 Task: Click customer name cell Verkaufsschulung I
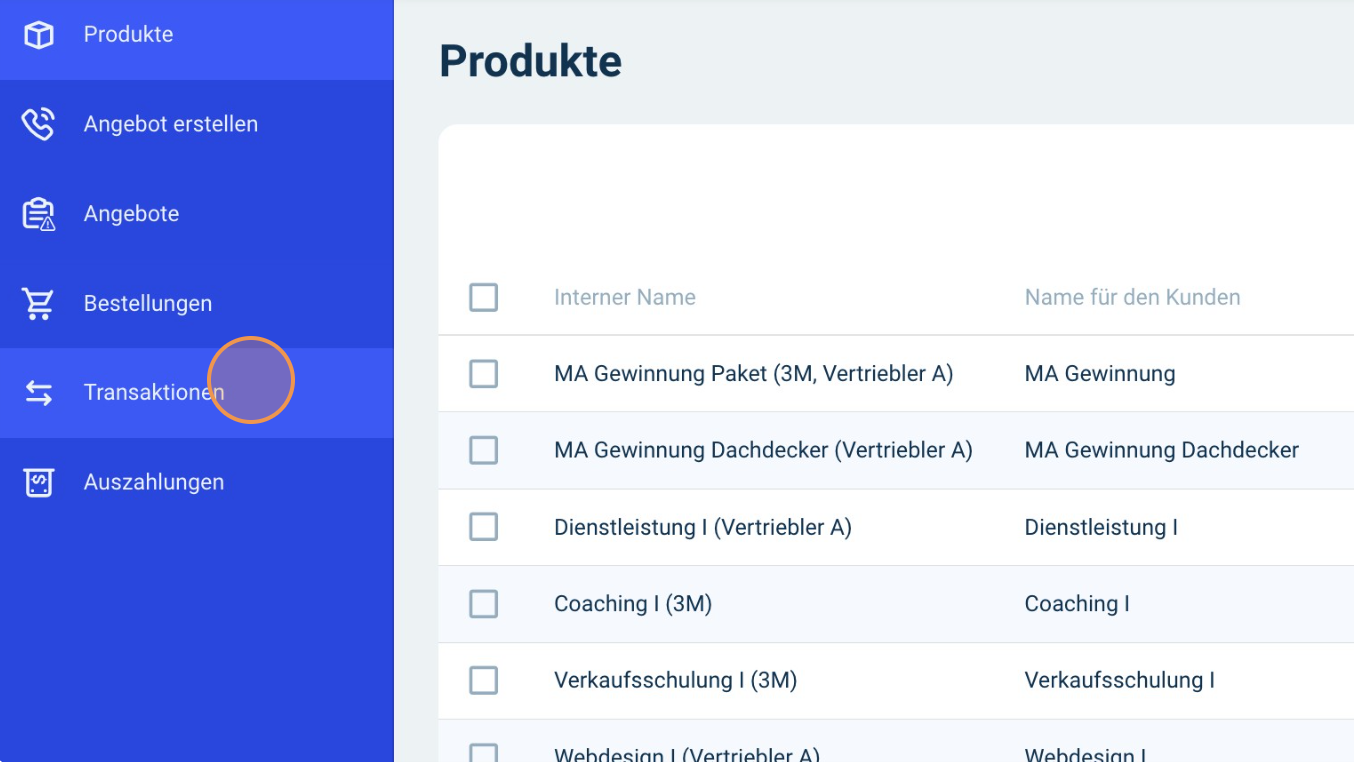1120,680
